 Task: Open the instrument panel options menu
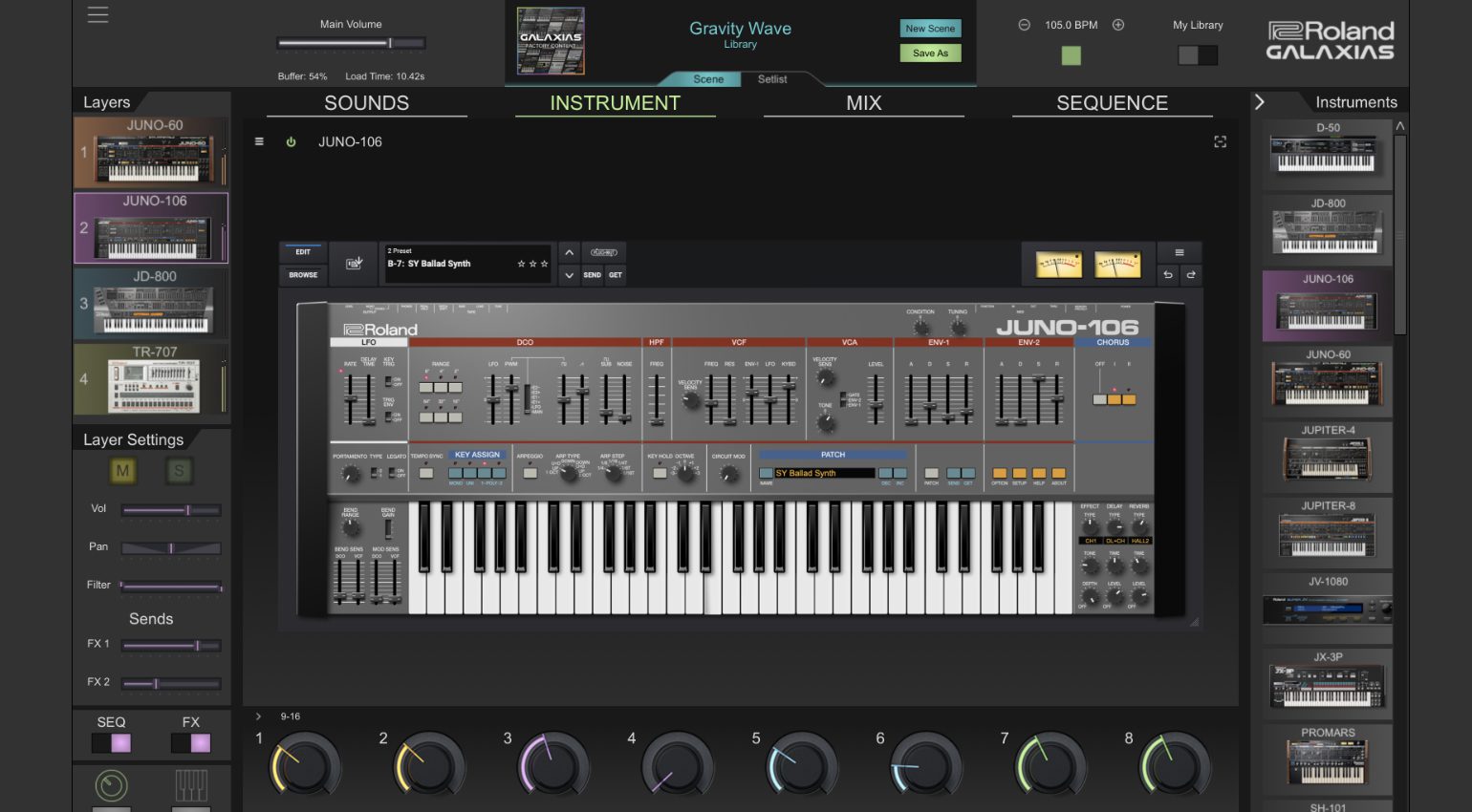coord(259,141)
